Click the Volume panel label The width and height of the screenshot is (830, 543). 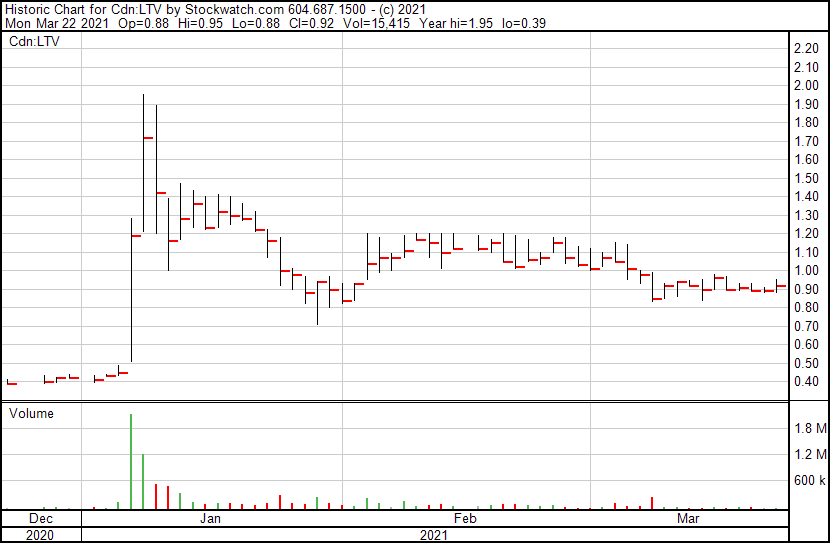[31, 413]
